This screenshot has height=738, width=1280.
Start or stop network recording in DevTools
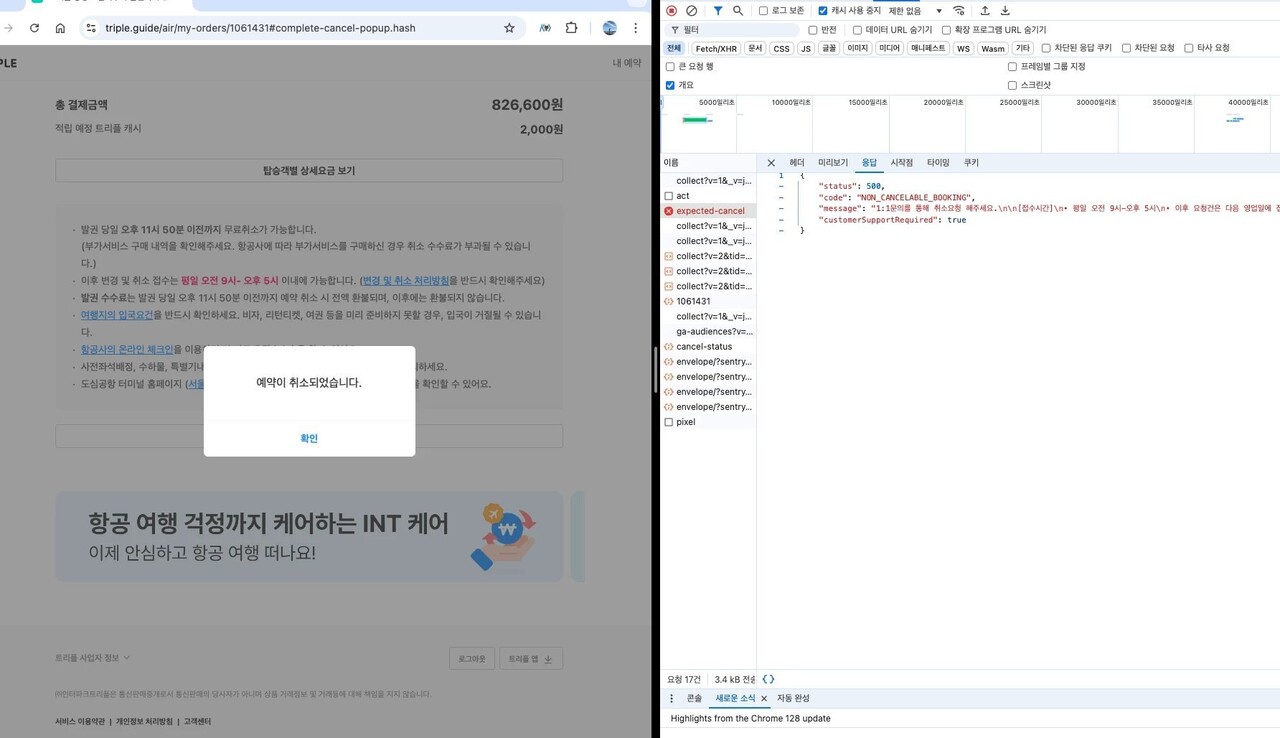(x=671, y=10)
